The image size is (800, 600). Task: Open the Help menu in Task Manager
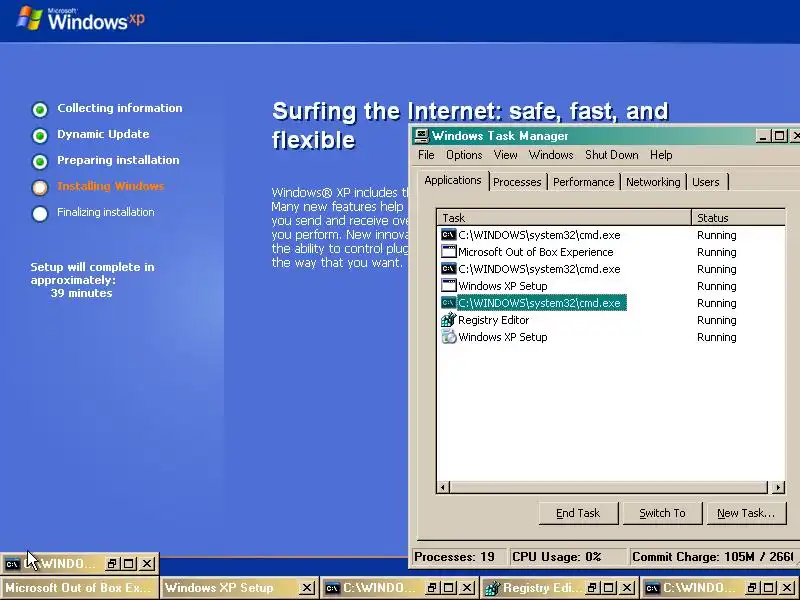[x=661, y=155]
